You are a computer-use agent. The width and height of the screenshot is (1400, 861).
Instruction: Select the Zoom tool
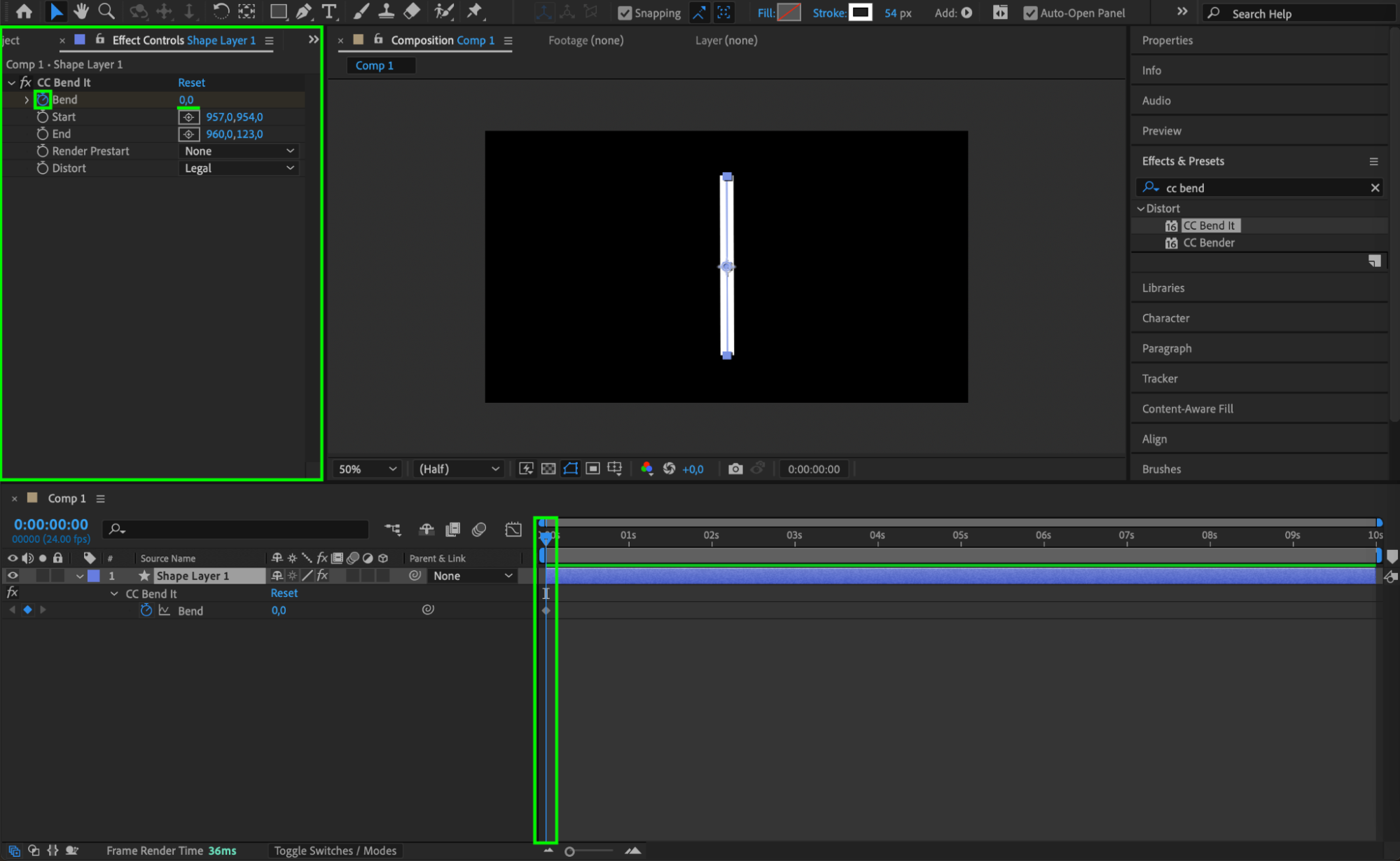click(106, 11)
